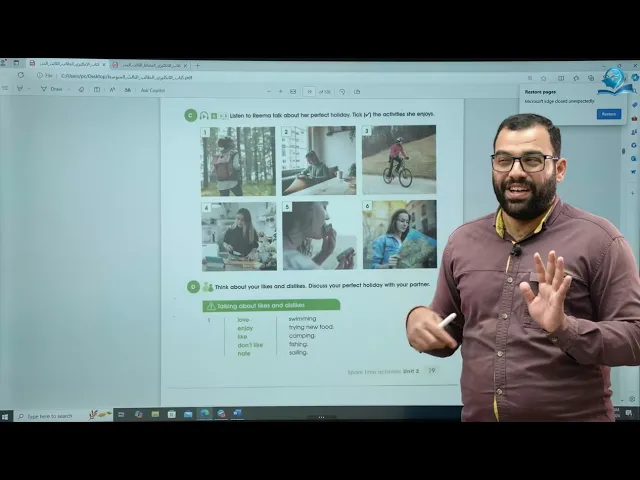Open Task View on the taskbar

121,415
